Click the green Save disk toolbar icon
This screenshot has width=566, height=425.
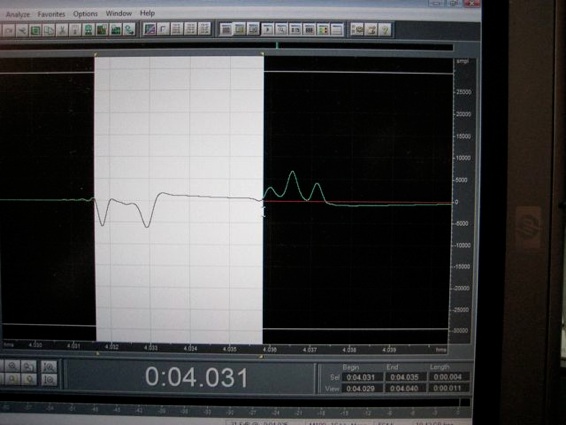click(x=36, y=30)
